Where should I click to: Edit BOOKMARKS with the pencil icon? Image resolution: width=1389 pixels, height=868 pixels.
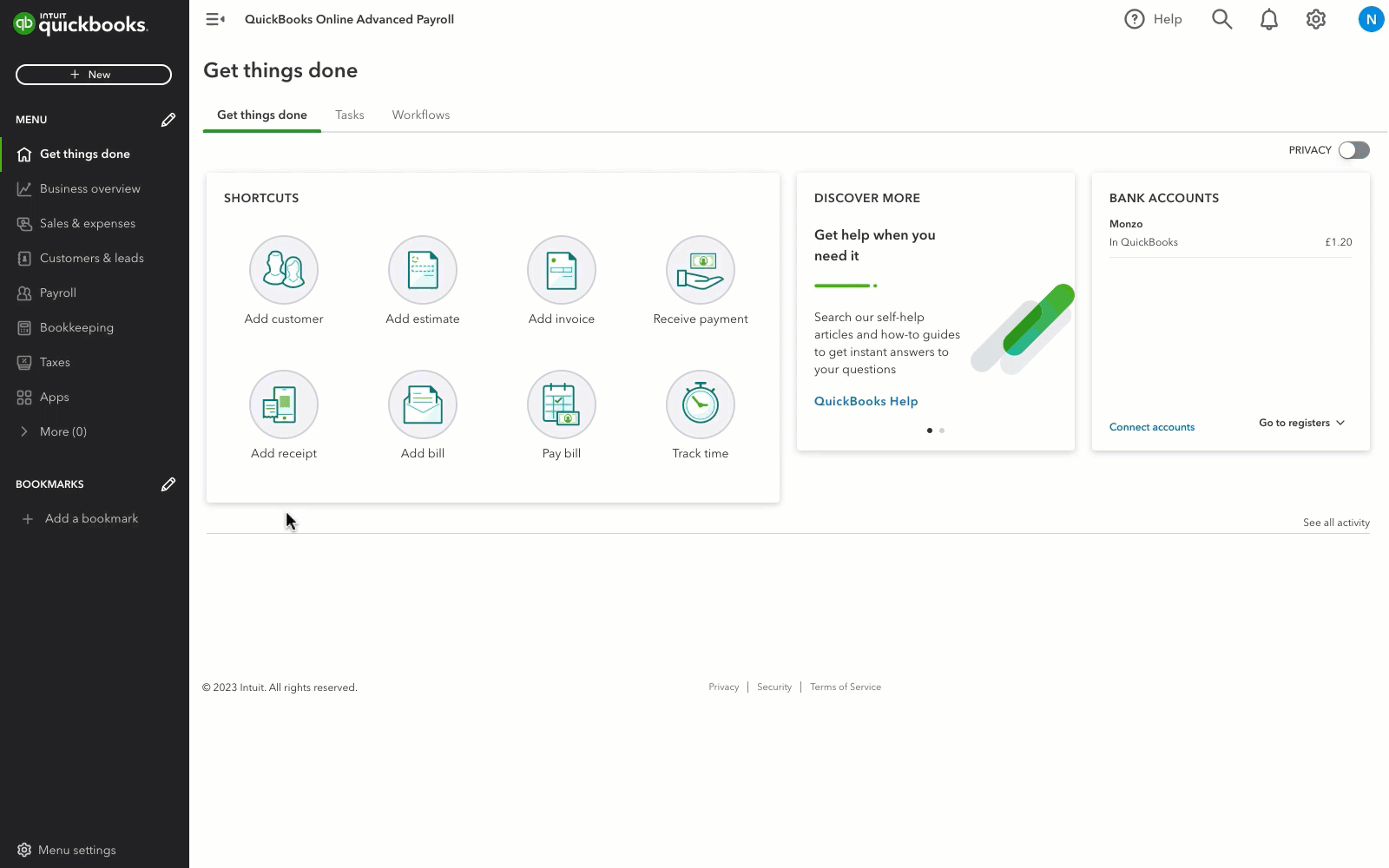168,484
